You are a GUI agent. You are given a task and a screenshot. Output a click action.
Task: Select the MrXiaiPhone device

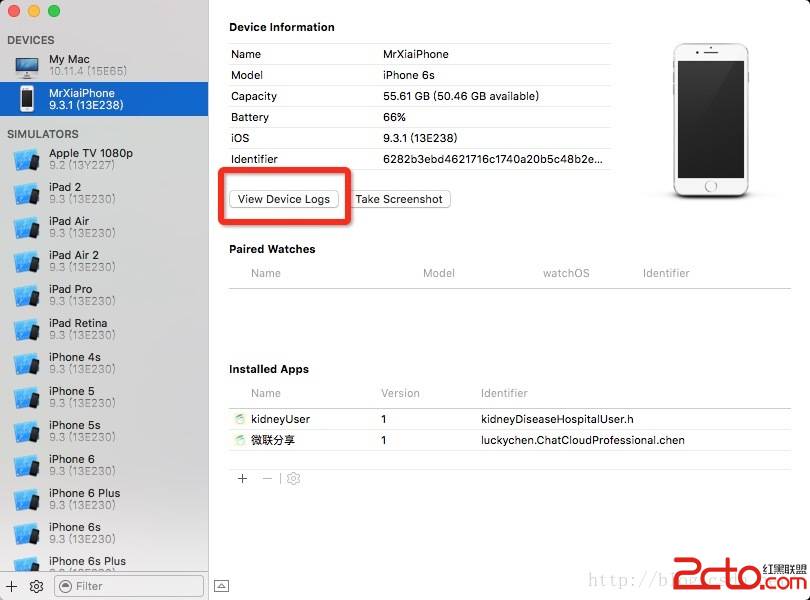[104, 99]
